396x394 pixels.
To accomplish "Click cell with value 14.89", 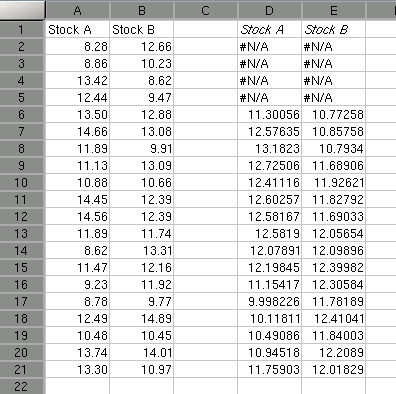I will 142,318.
